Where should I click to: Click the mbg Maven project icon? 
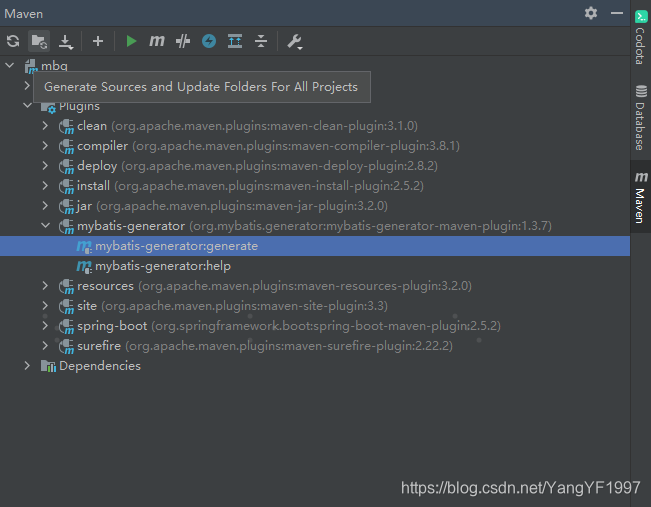point(31,66)
